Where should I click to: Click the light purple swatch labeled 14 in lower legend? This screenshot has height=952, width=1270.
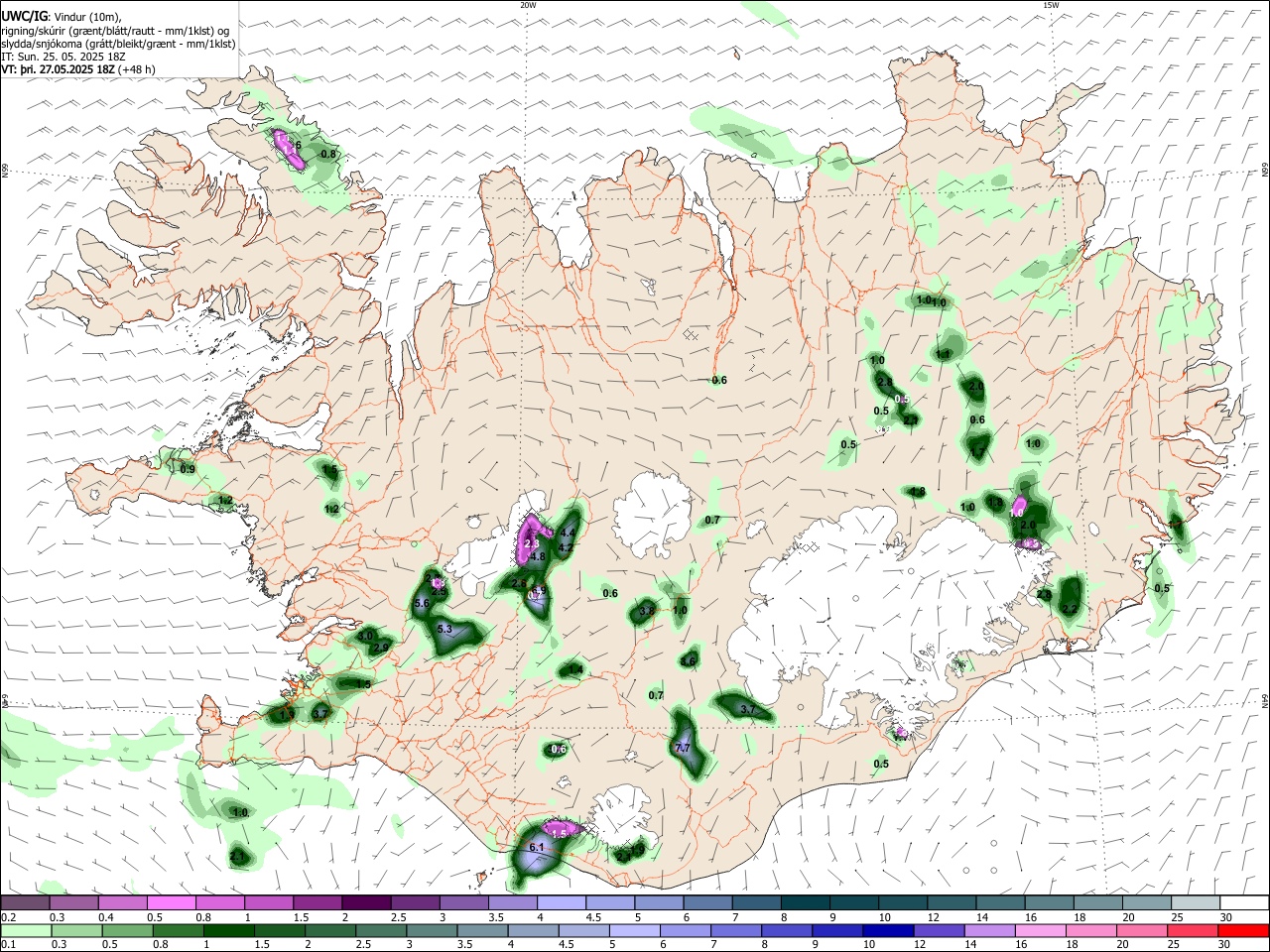click(x=989, y=930)
